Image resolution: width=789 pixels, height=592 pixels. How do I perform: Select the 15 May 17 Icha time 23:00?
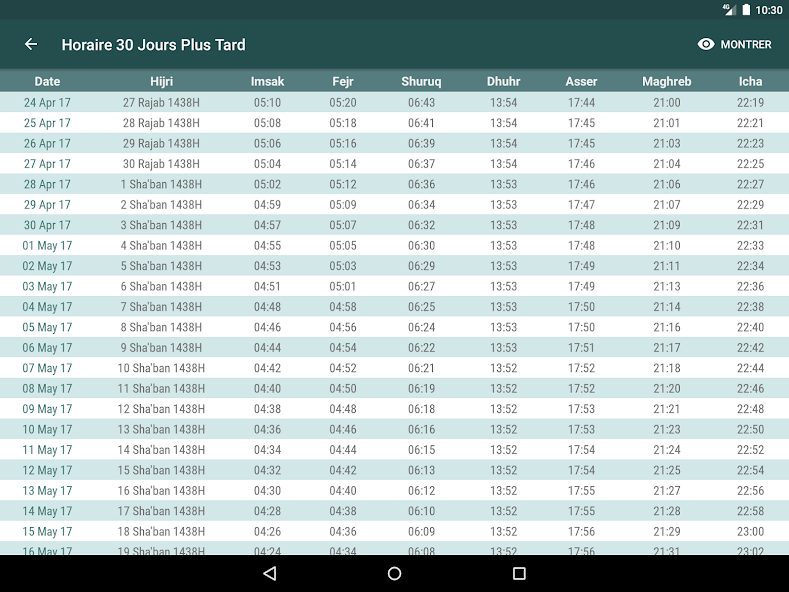(x=750, y=532)
